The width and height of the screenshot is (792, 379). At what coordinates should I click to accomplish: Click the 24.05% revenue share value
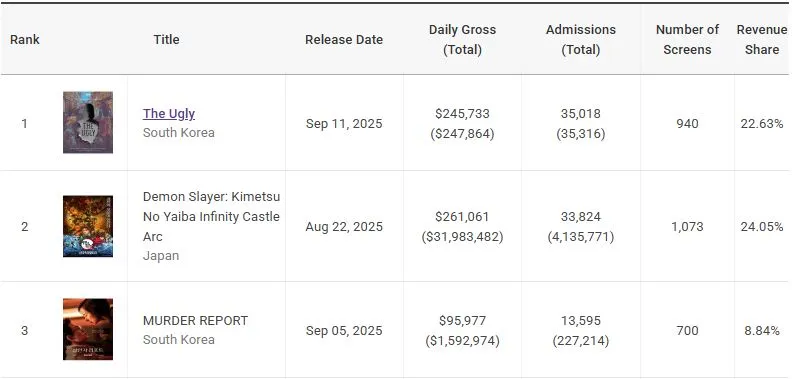click(762, 227)
